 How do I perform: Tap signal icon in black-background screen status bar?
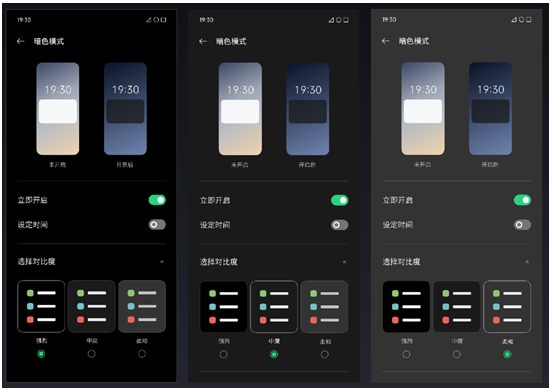pyautogui.click(x=149, y=20)
